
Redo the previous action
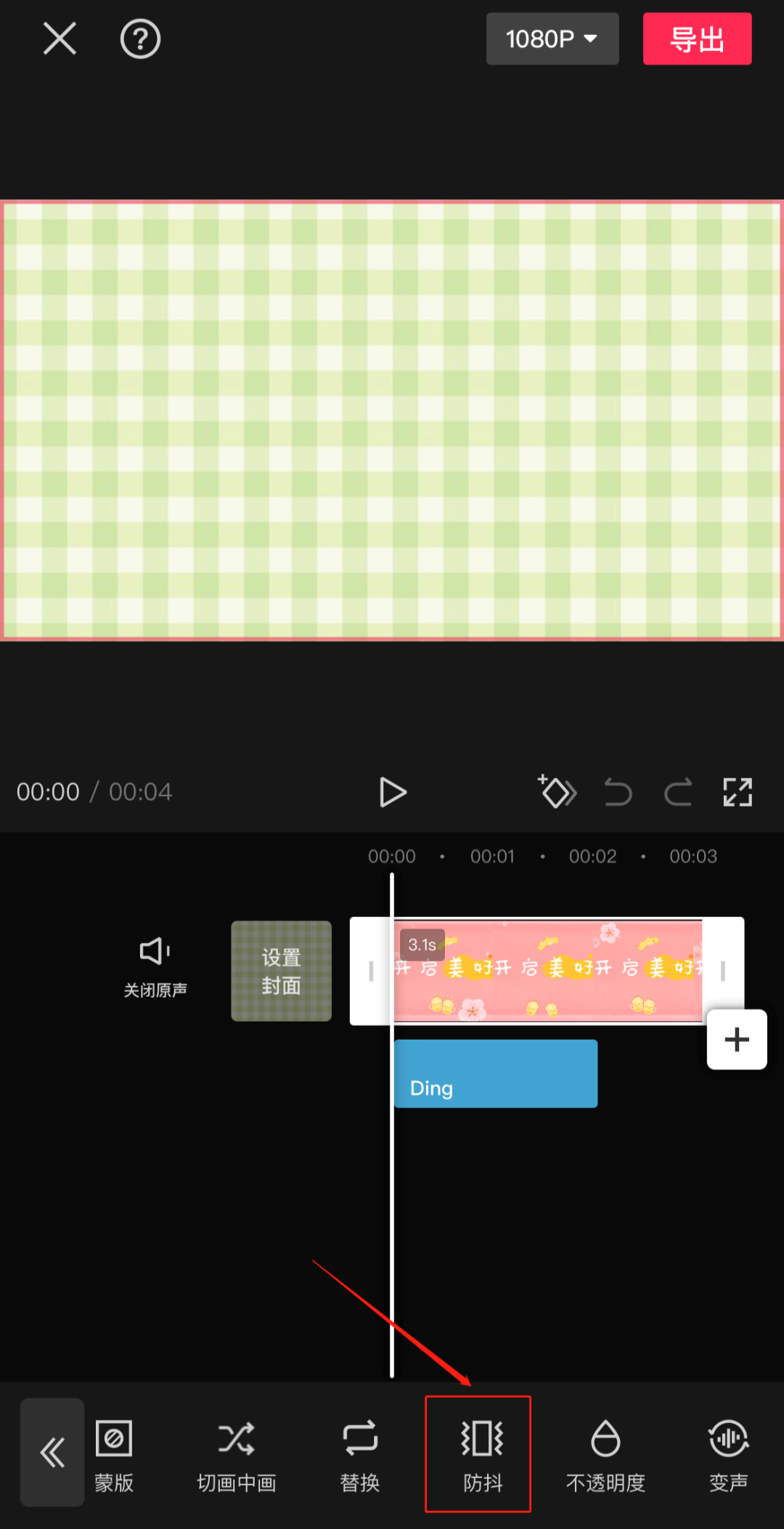tap(678, 791)
